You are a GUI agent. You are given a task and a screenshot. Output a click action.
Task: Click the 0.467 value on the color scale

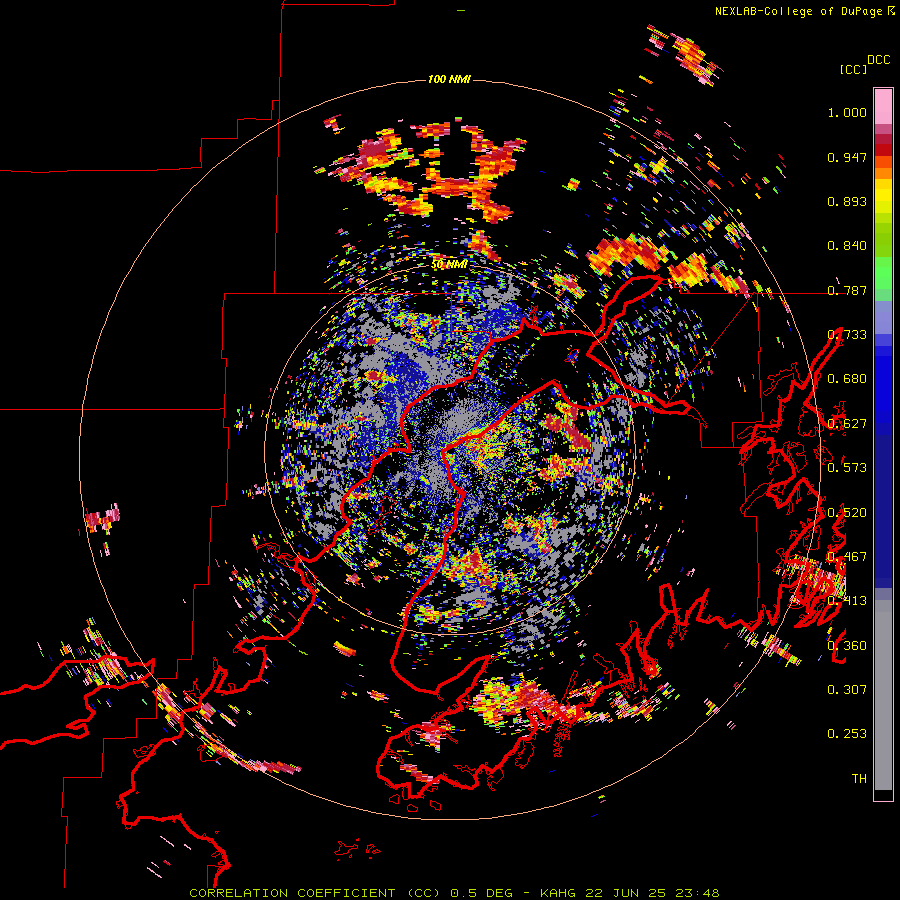pyautogui.click(x=847, y=557)
